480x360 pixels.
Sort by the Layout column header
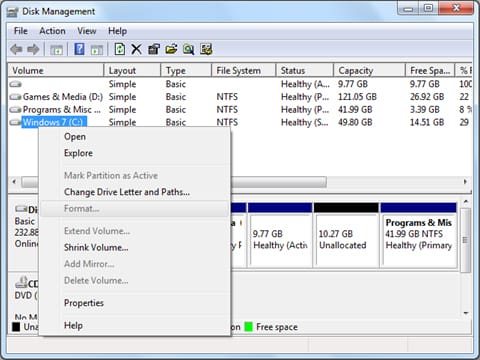point(133,71)
